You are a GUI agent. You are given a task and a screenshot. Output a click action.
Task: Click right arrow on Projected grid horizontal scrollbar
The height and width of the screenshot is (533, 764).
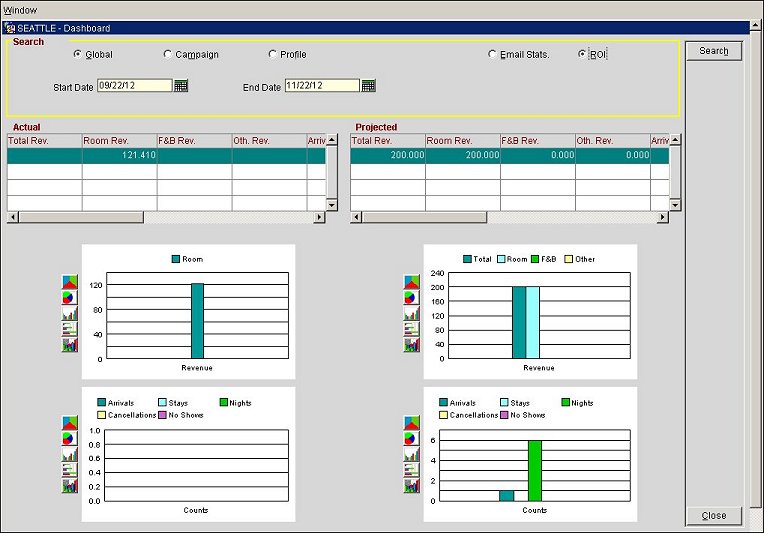point(663,217)
